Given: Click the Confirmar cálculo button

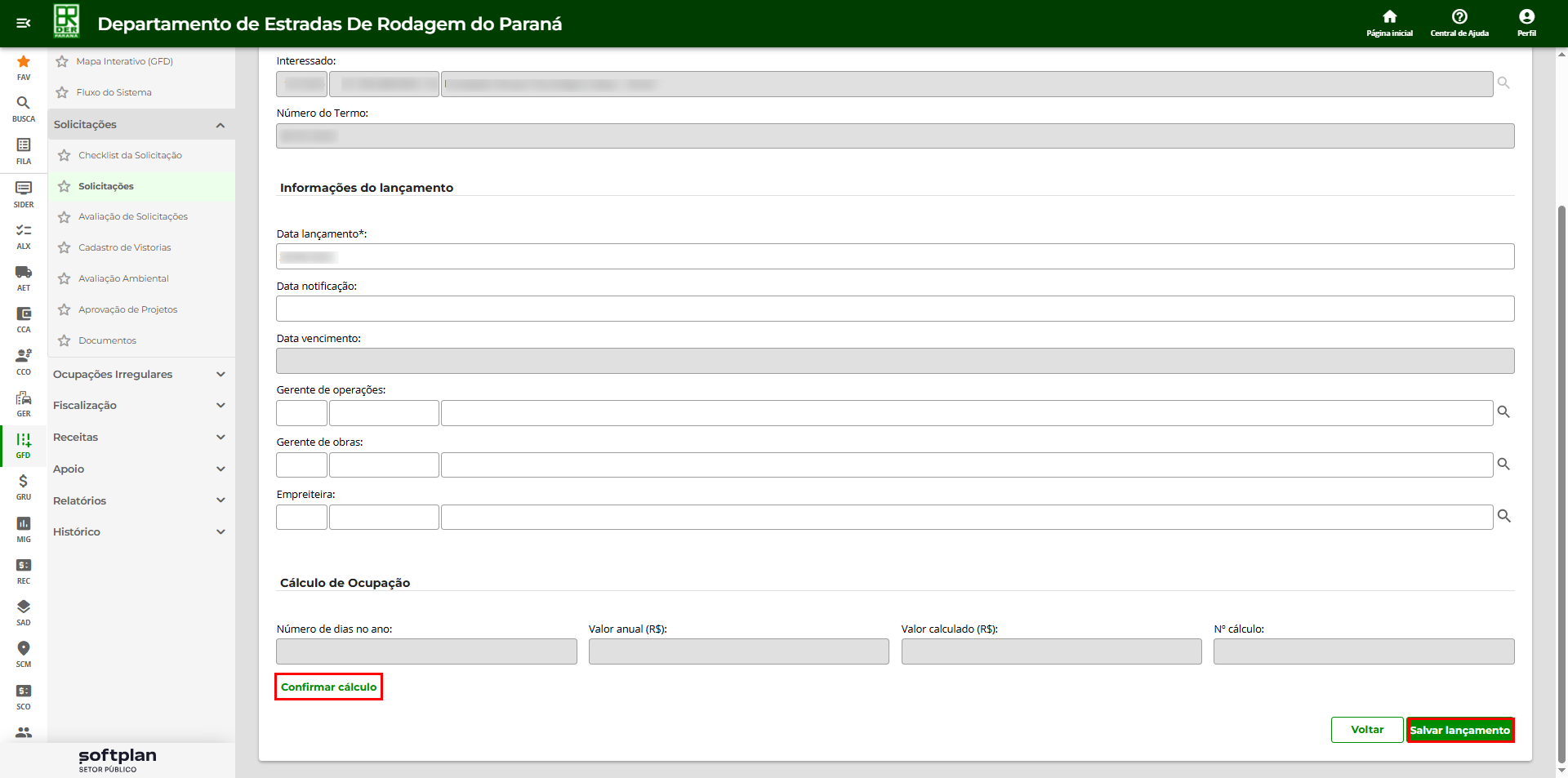Looking at the screenshot, I should click(x=328, y=687).
